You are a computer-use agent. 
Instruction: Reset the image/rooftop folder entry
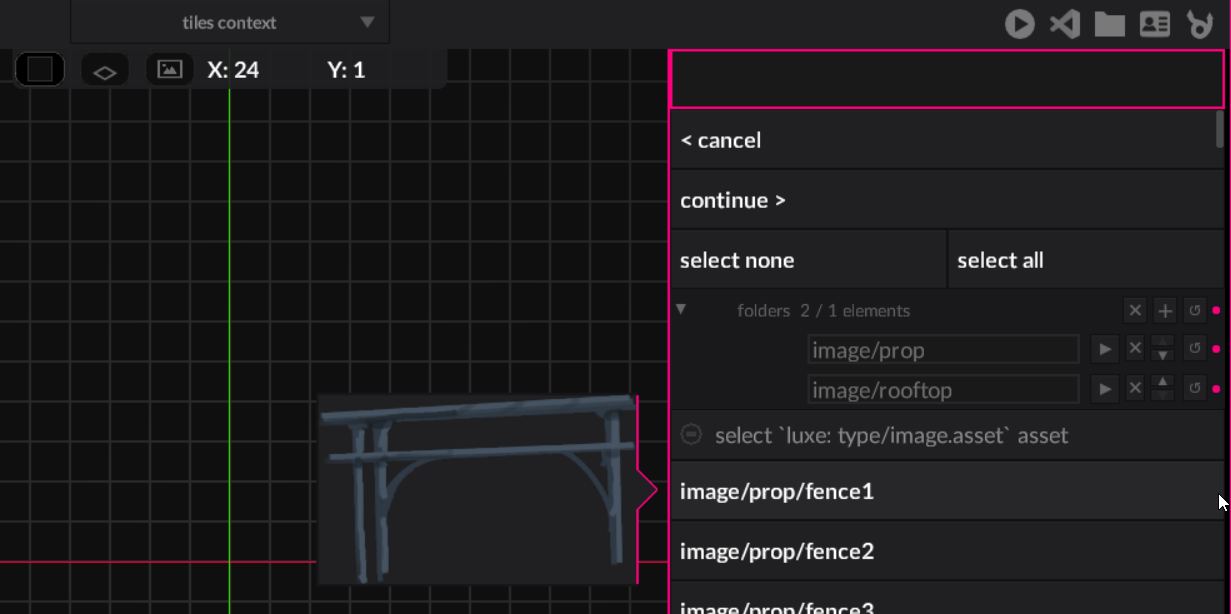(x=1194, y=389)
